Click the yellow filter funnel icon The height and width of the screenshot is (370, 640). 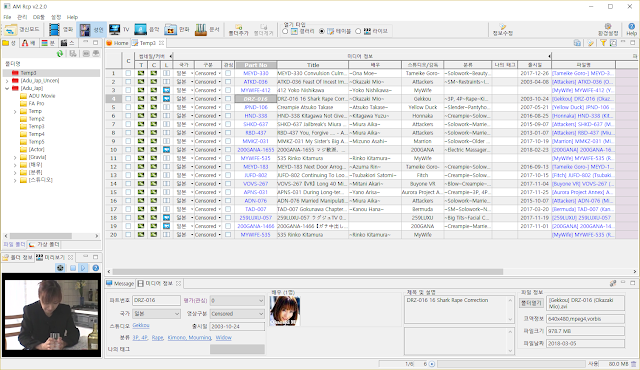click(x=603, y=43)
